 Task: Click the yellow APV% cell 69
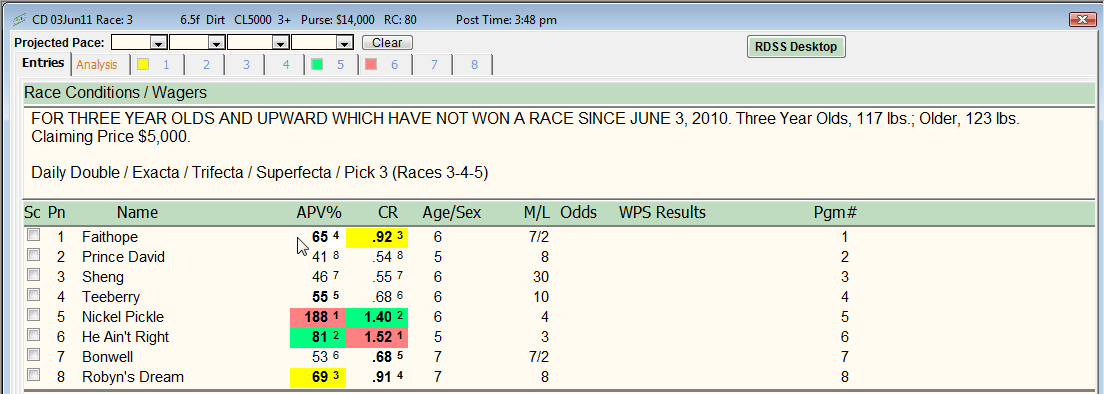317,377
